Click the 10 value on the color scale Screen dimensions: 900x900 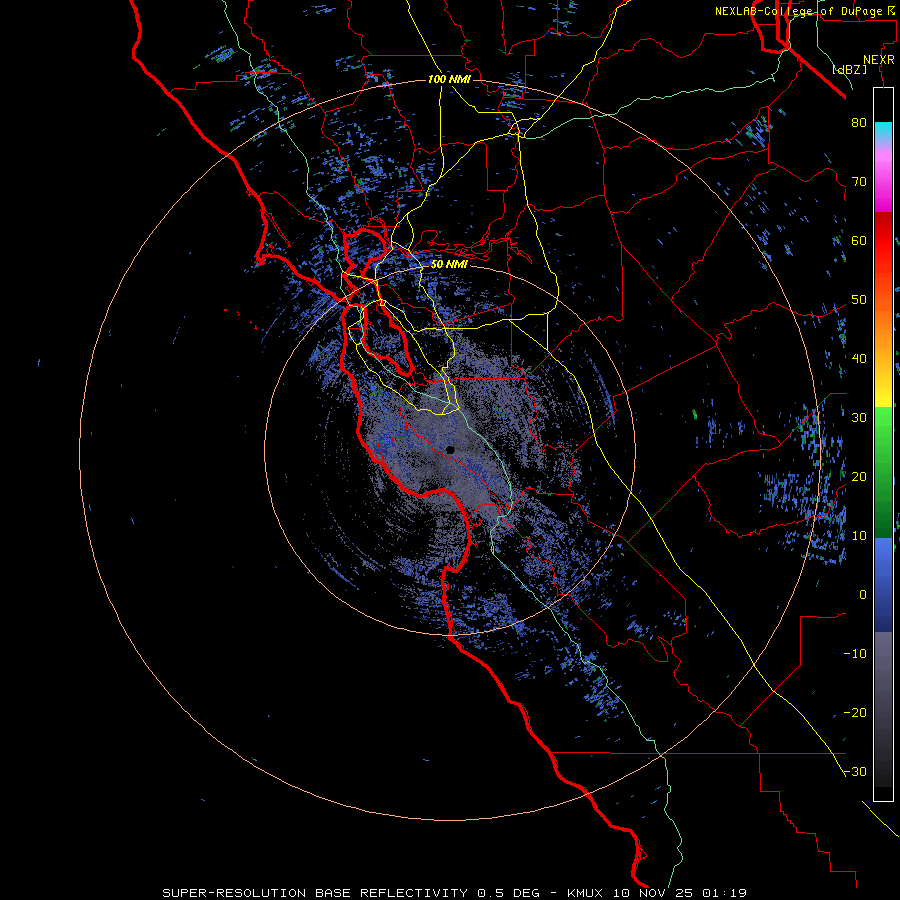click(859, 536)
